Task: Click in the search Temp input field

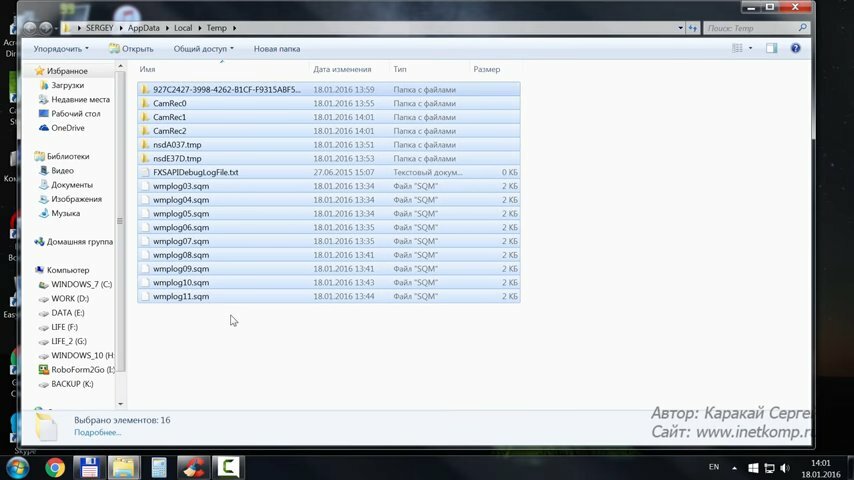Action: point(751,28)
